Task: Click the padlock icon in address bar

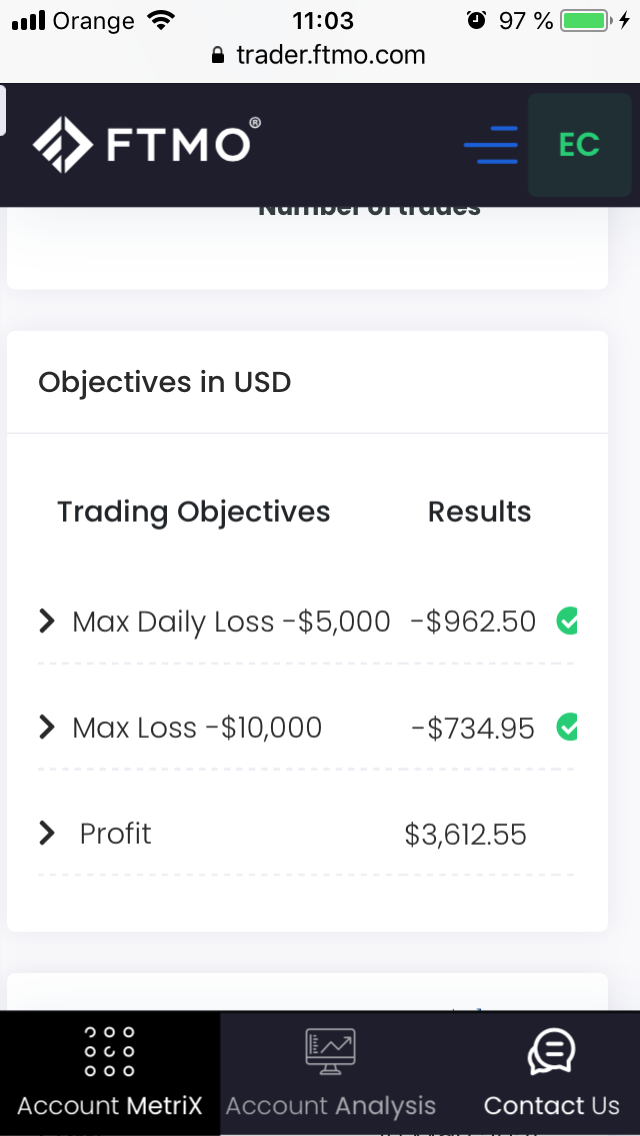Action: (220, 56)
